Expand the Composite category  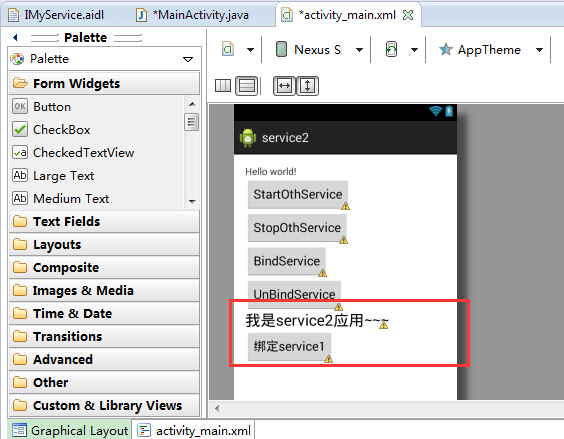point(104,267)
